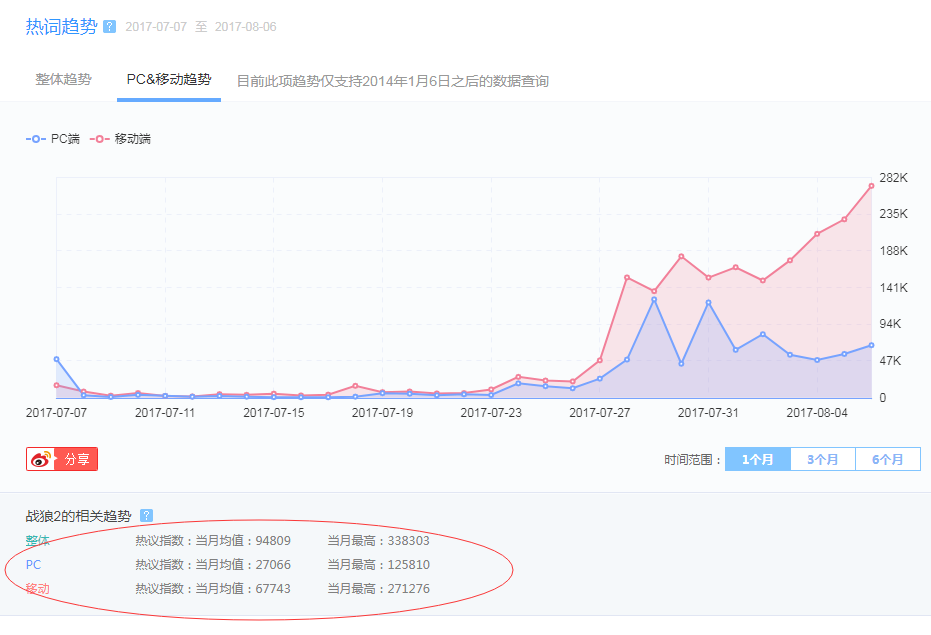The image size is (931, 635).
Task: Click the first PC data point on 2017-07-07
Action: point(56,359)
